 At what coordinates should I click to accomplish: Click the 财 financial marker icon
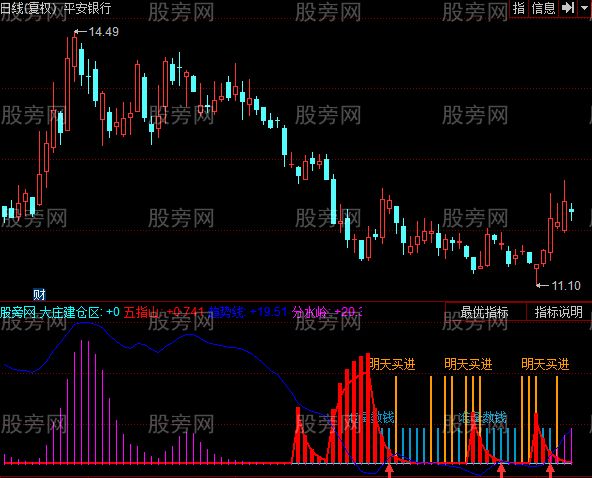[x=39, y=294]
